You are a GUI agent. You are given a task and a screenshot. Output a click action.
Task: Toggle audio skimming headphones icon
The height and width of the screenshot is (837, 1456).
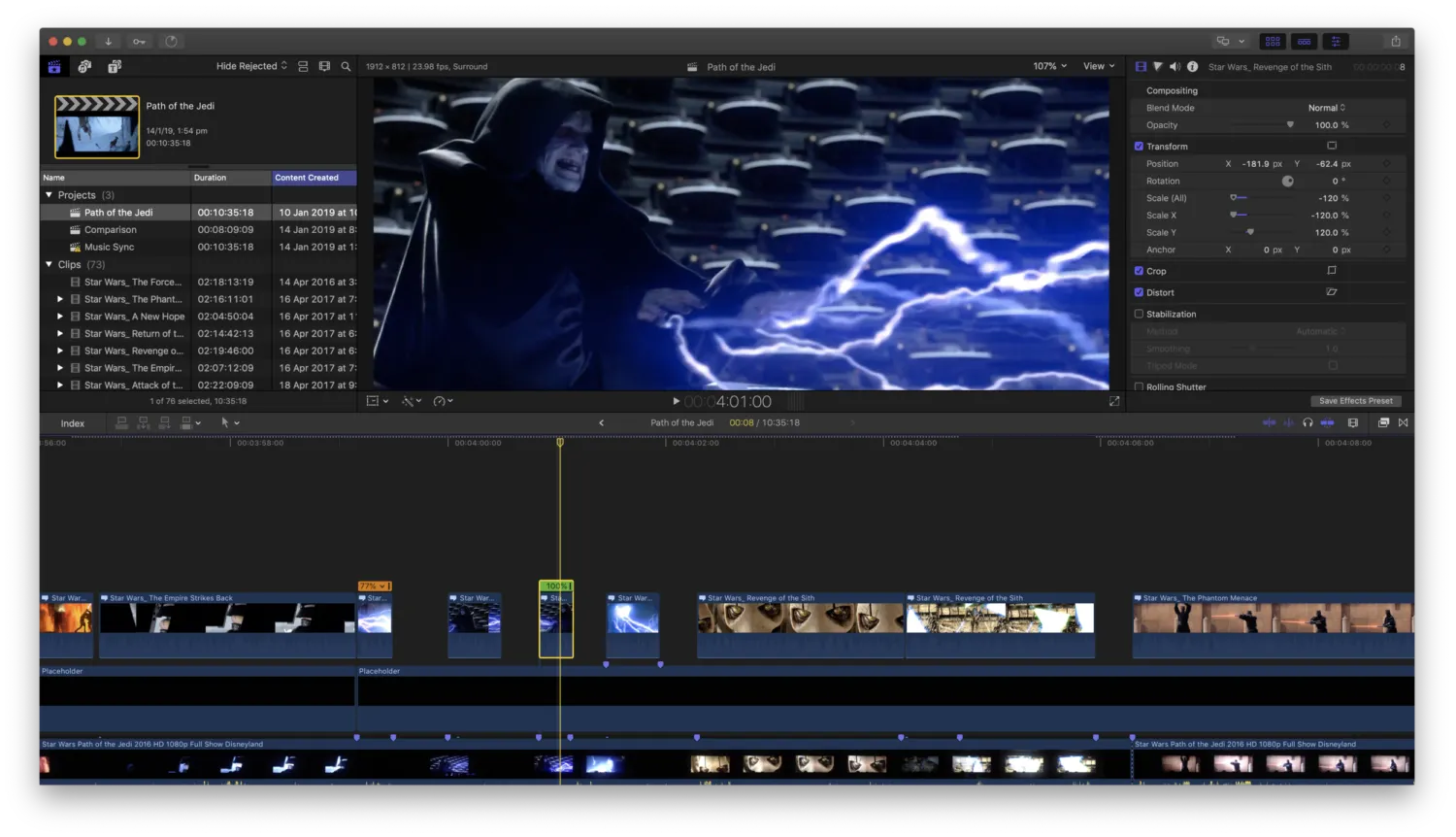[1307, 422]
